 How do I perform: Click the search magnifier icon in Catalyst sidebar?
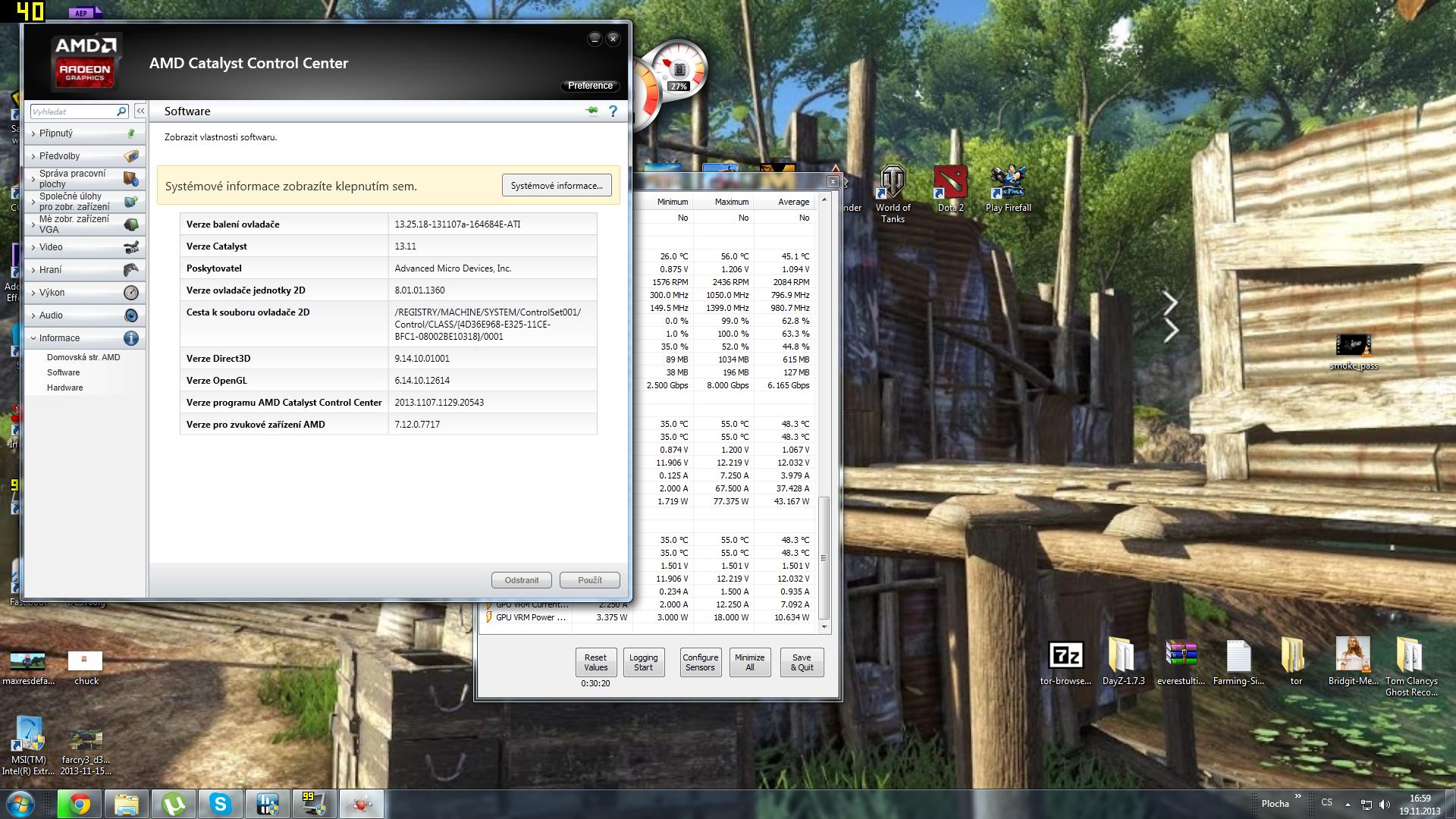121,111
